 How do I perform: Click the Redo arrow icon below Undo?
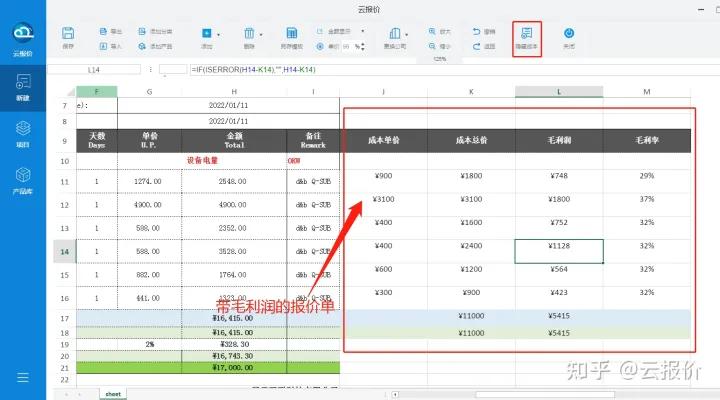tap(476, 46)
